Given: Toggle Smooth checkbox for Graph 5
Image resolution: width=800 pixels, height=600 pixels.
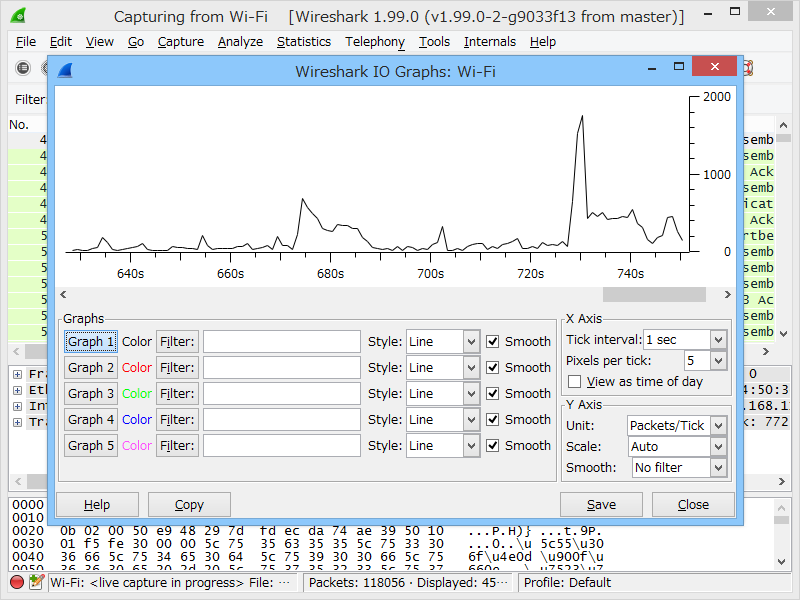Looking at the screenshot, I should (x=492, y=445).
